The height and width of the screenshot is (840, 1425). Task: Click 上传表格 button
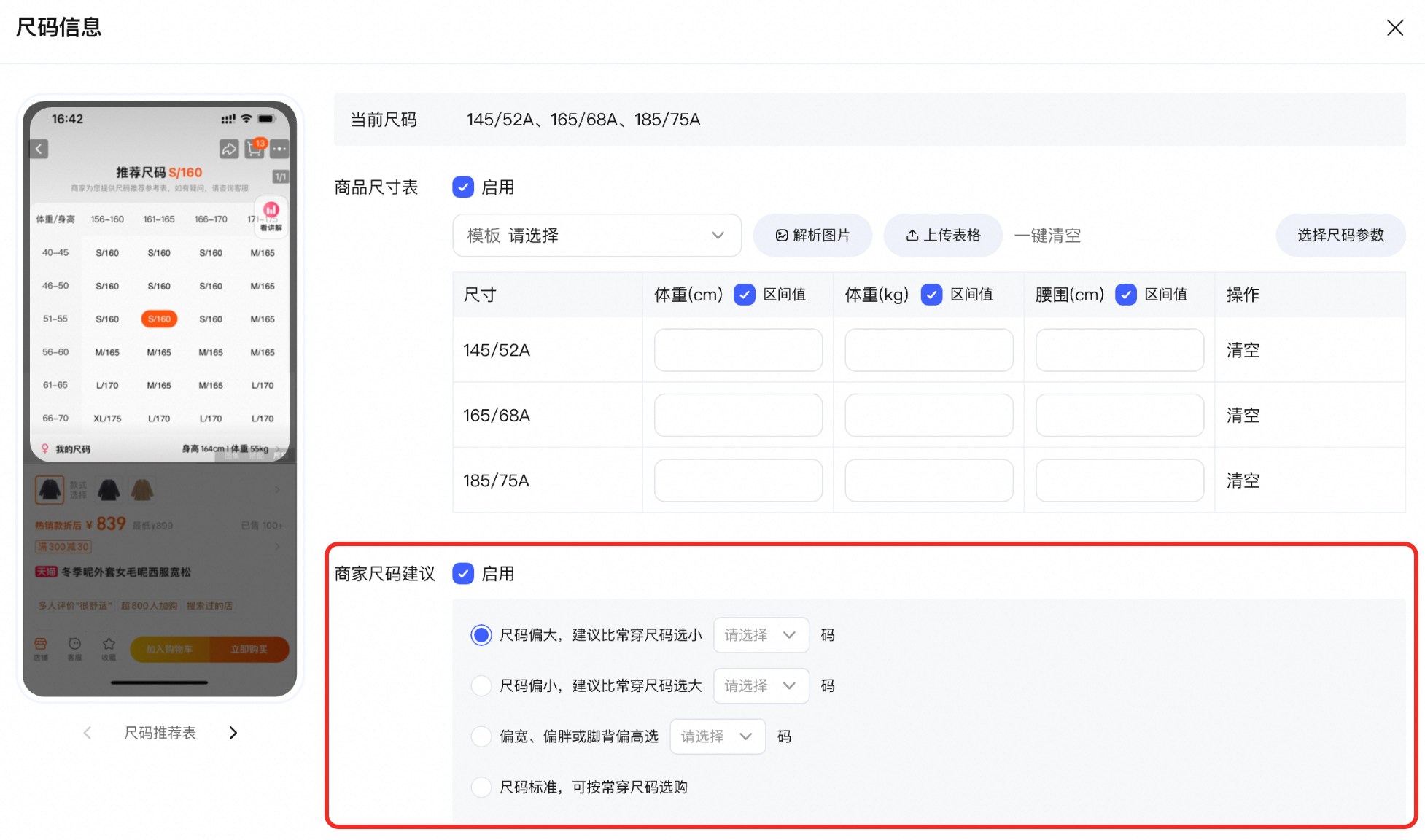pyautogui.click(x=943, y=236)
